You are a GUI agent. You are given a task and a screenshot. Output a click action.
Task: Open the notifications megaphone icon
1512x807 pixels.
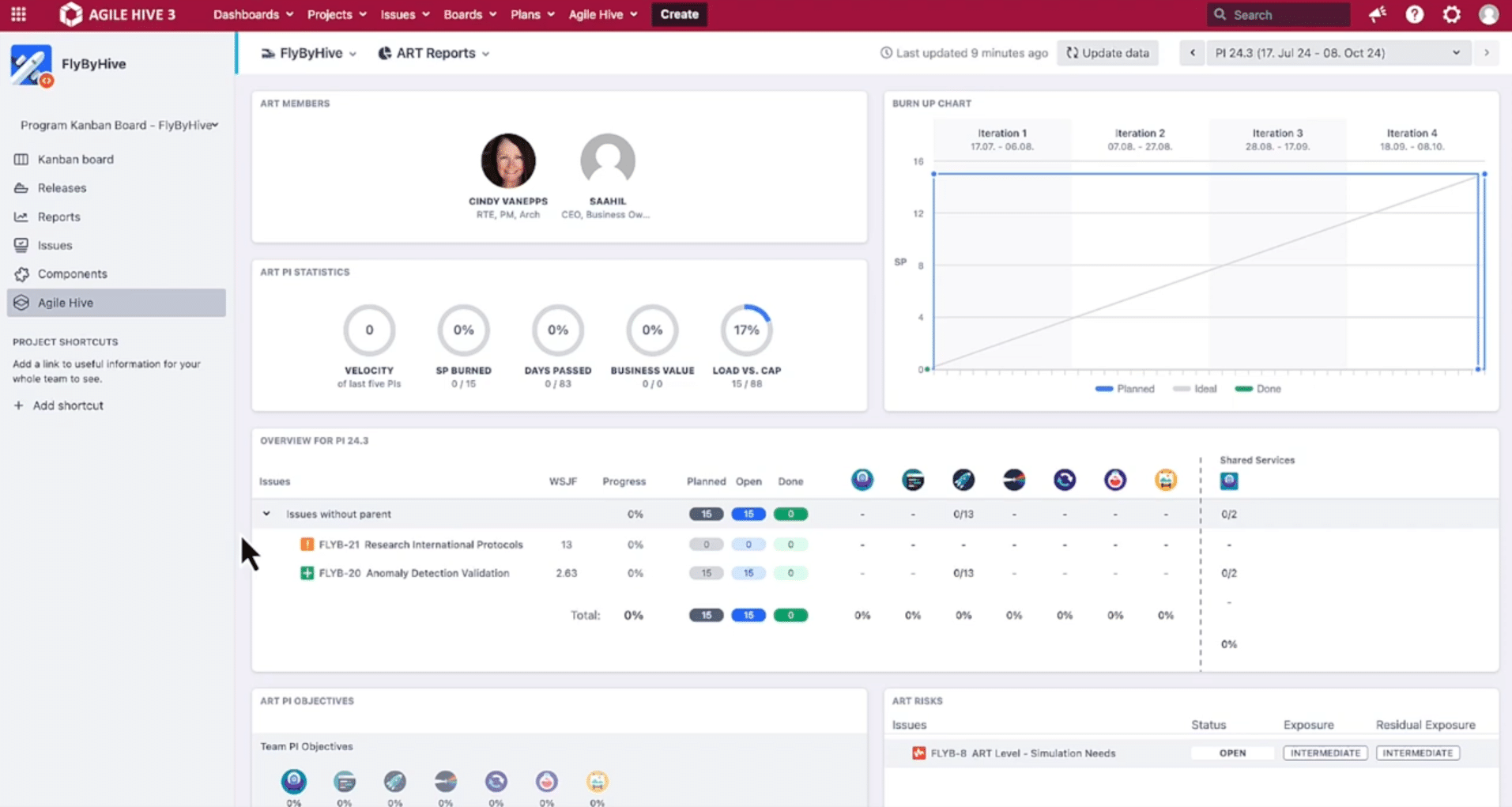(1378, 14)
